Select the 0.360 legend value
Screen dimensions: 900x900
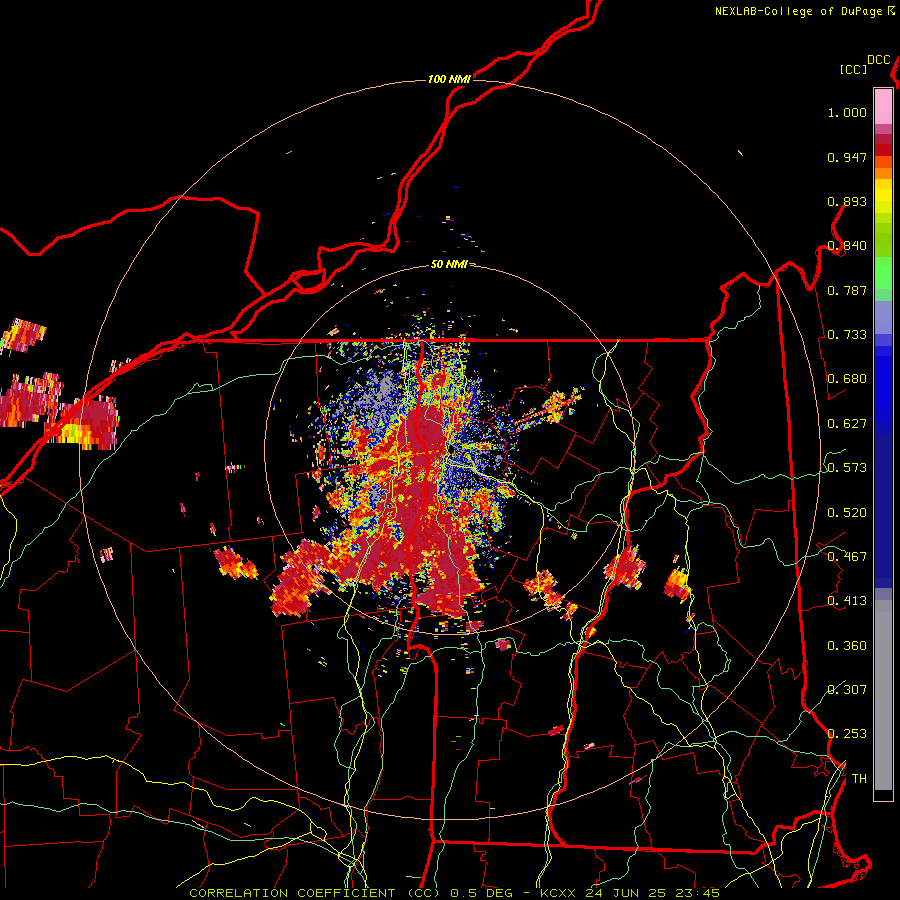847,646
